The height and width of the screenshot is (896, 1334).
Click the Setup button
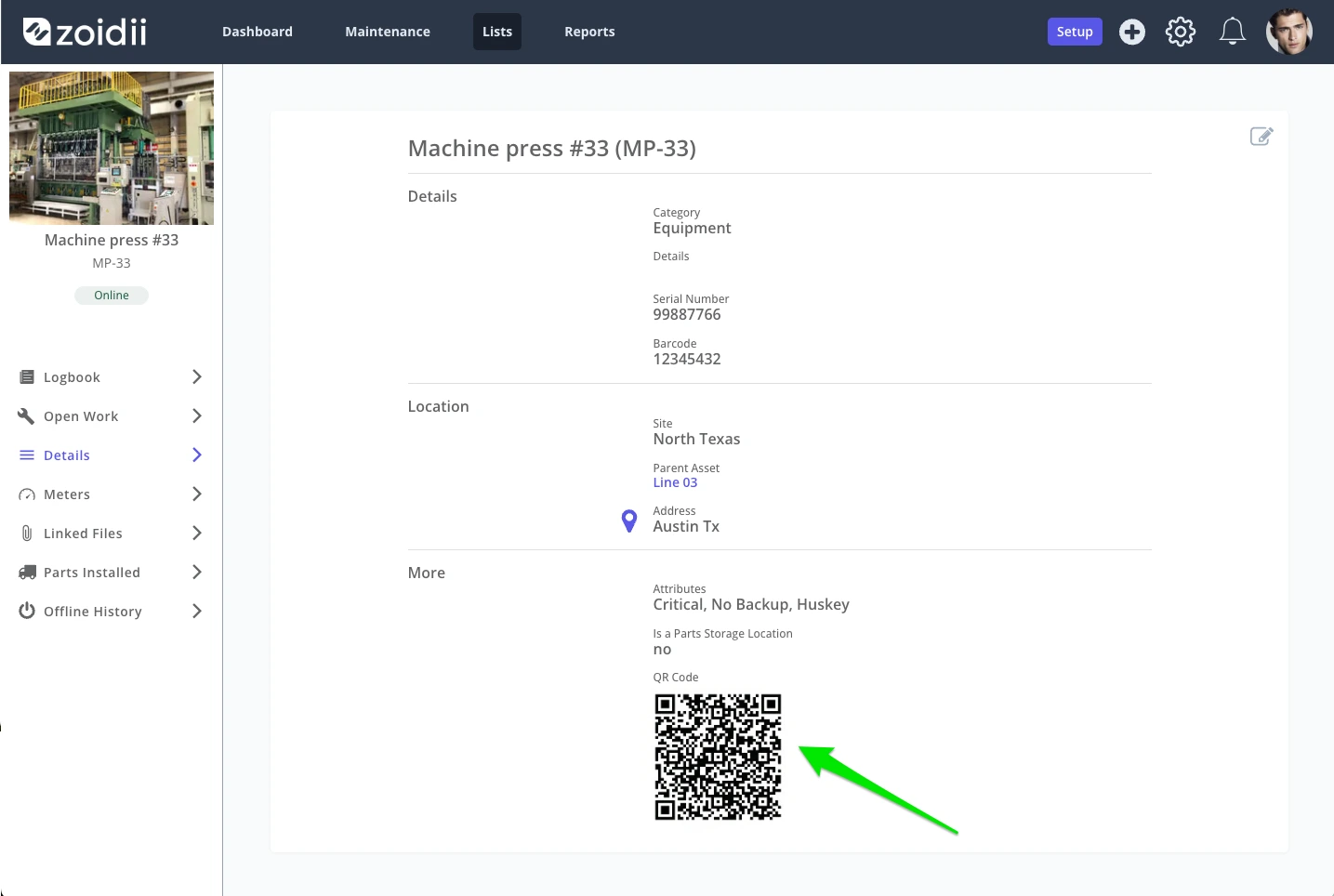point(1075,32)
